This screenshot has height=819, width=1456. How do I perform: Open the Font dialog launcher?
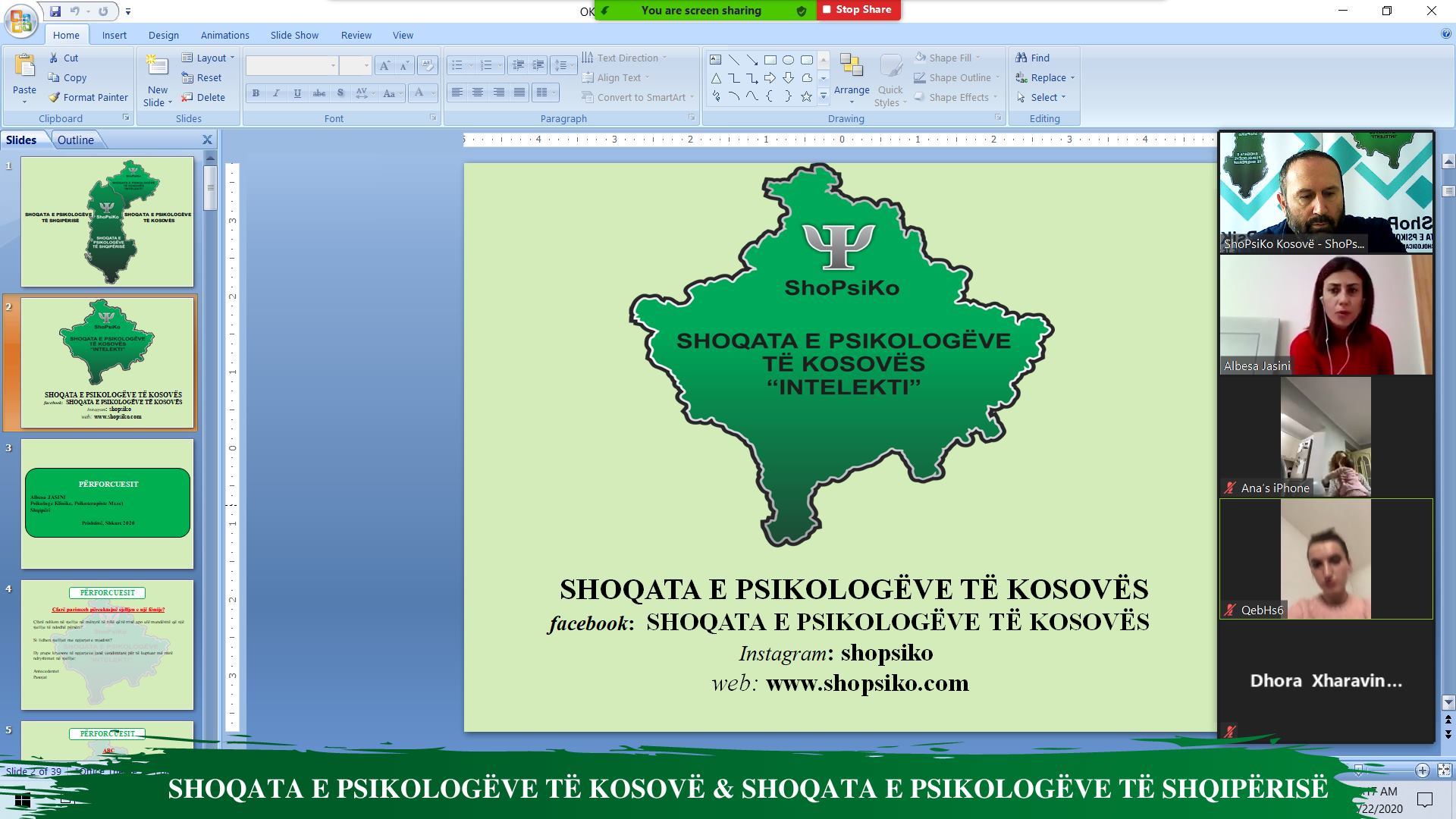click(x=433, y=118)
